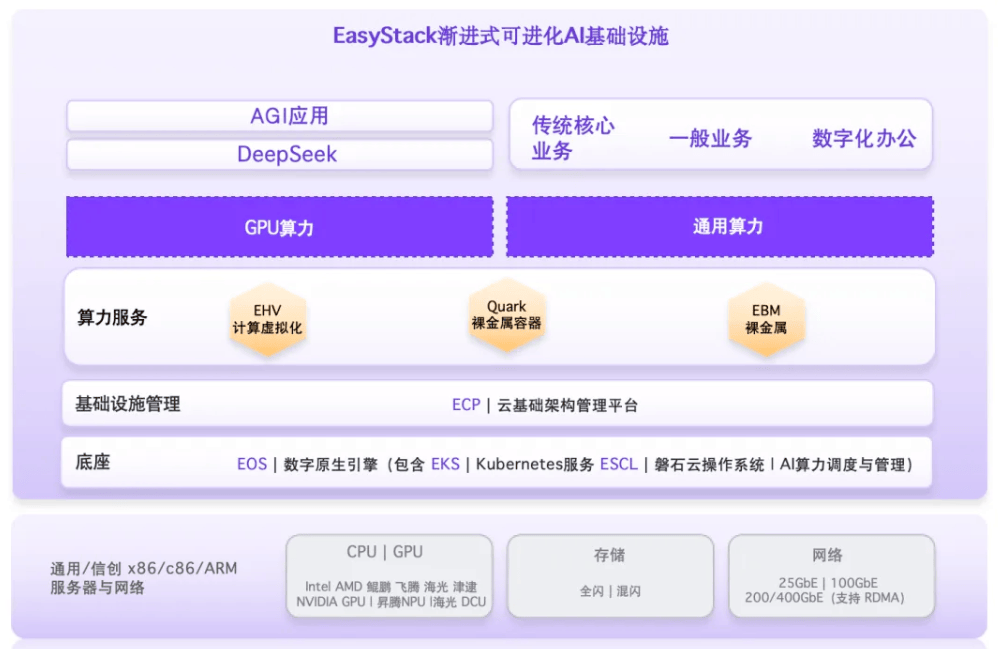Select the EHV 计算虚拟化 hexagon icon
This screenshot has width=998, height=649.
tap(267, 318)
